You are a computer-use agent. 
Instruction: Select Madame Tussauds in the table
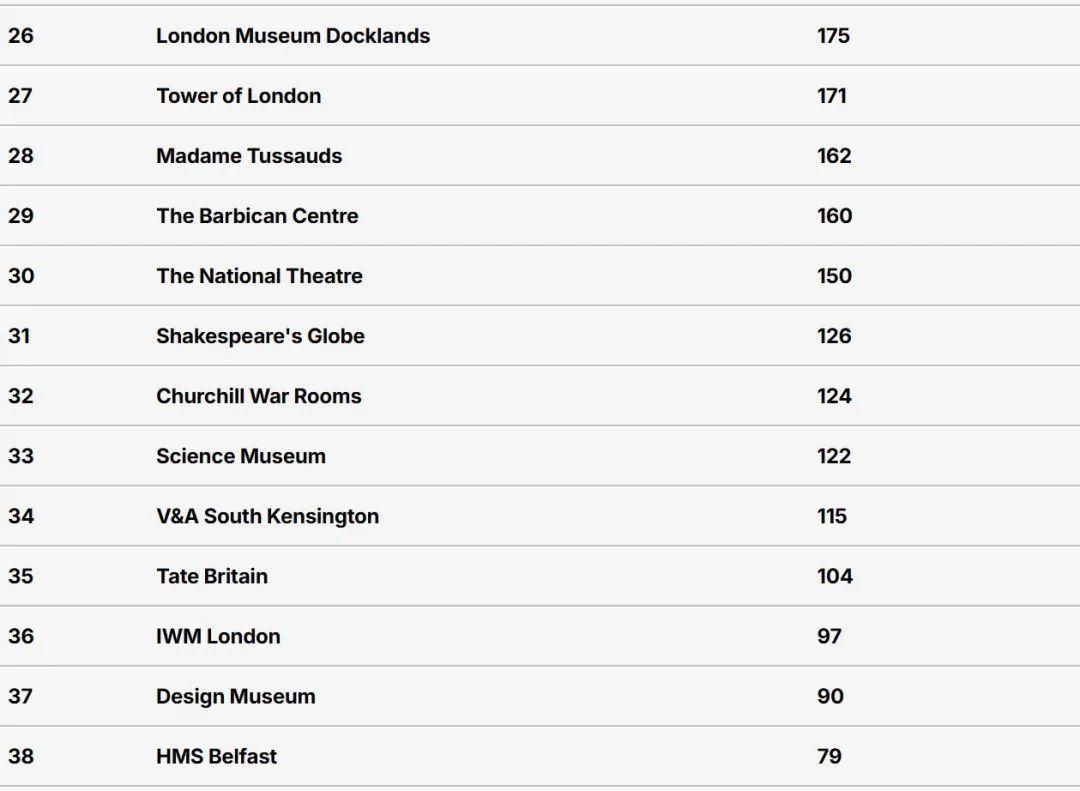[249, 156]
